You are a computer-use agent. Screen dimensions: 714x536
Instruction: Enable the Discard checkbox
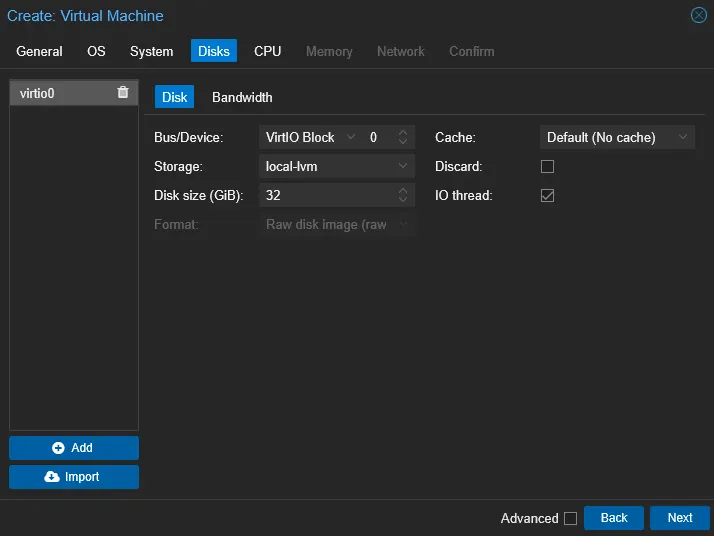click(547, 166)
